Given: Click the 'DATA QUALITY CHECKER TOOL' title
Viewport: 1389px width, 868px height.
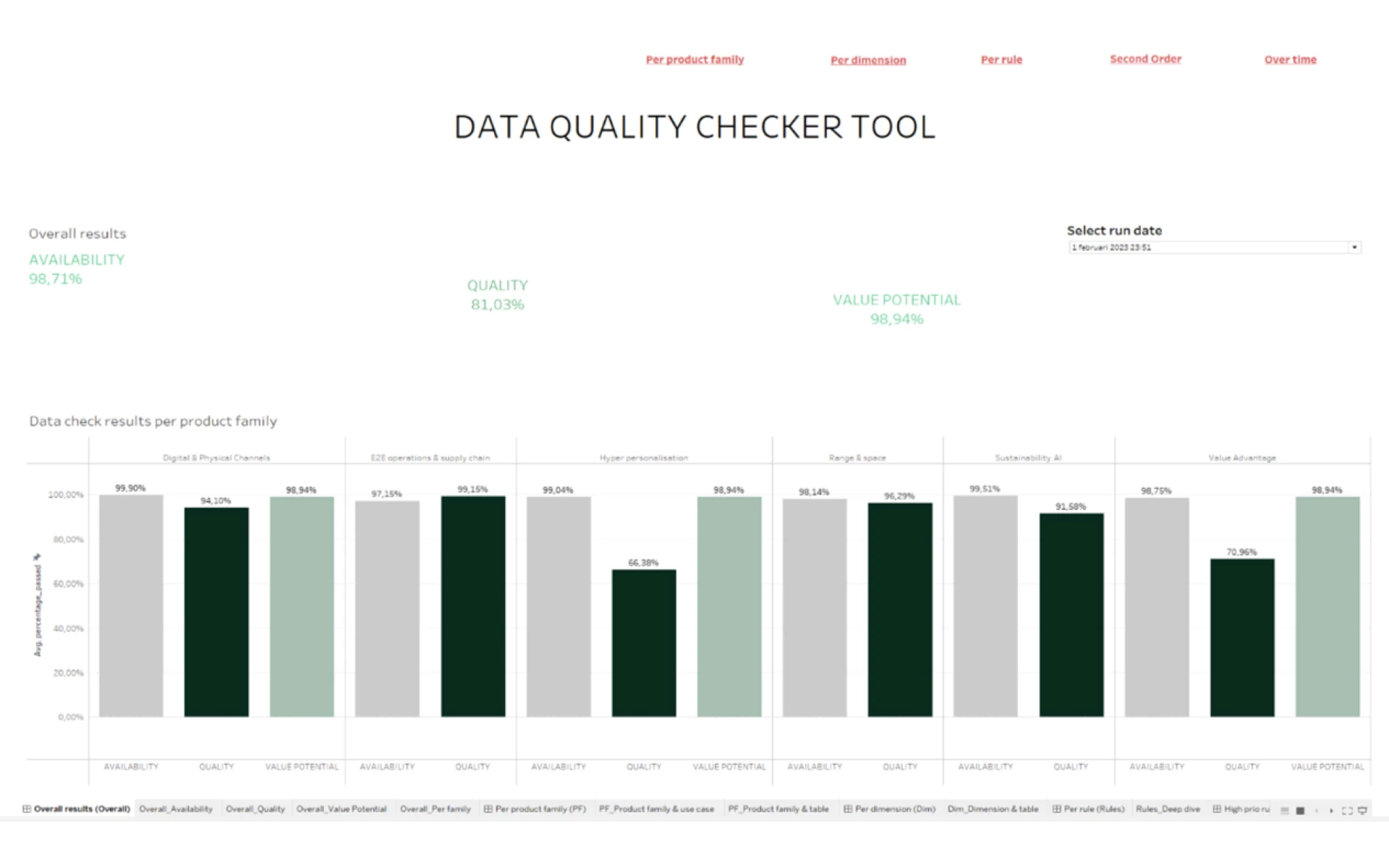Looking at the screenshot, I should click(694, 127).
